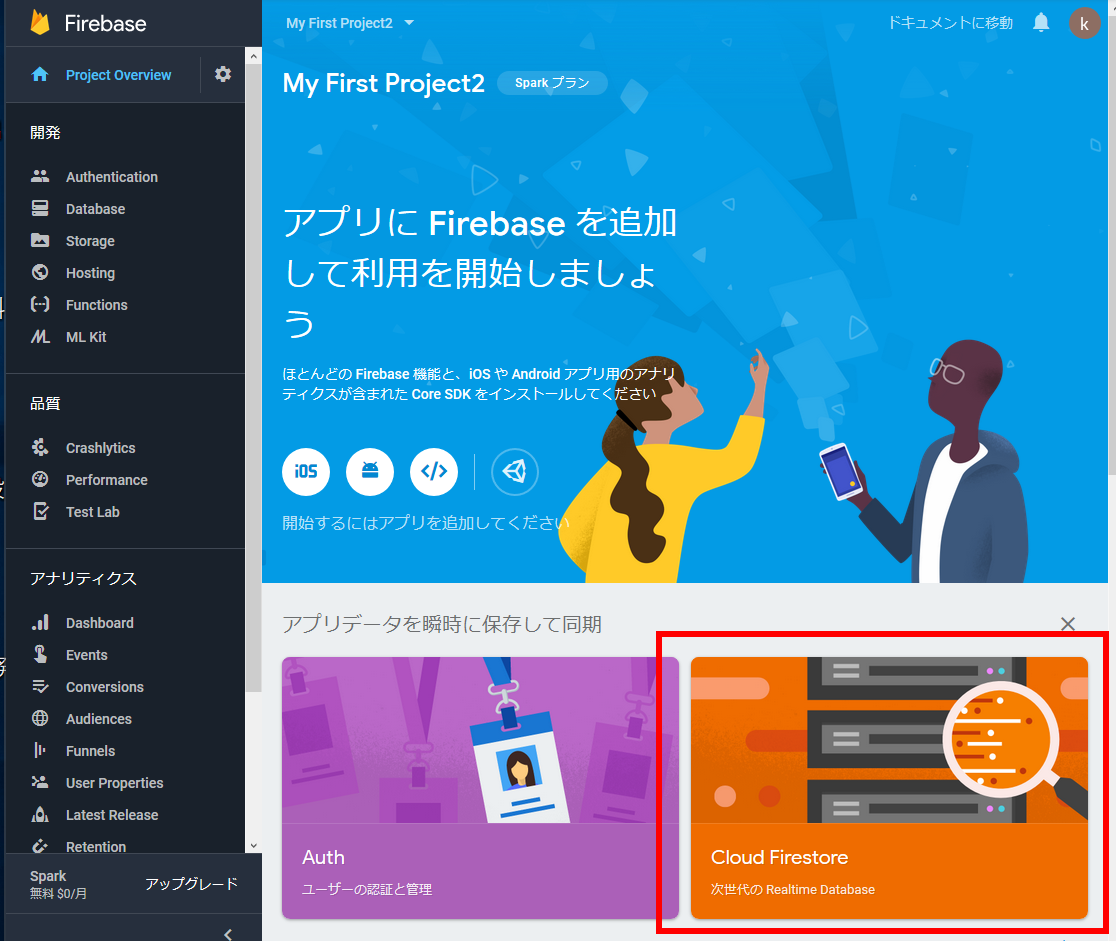
Task: Add an iOS app
Action: [x=306, y=471]
